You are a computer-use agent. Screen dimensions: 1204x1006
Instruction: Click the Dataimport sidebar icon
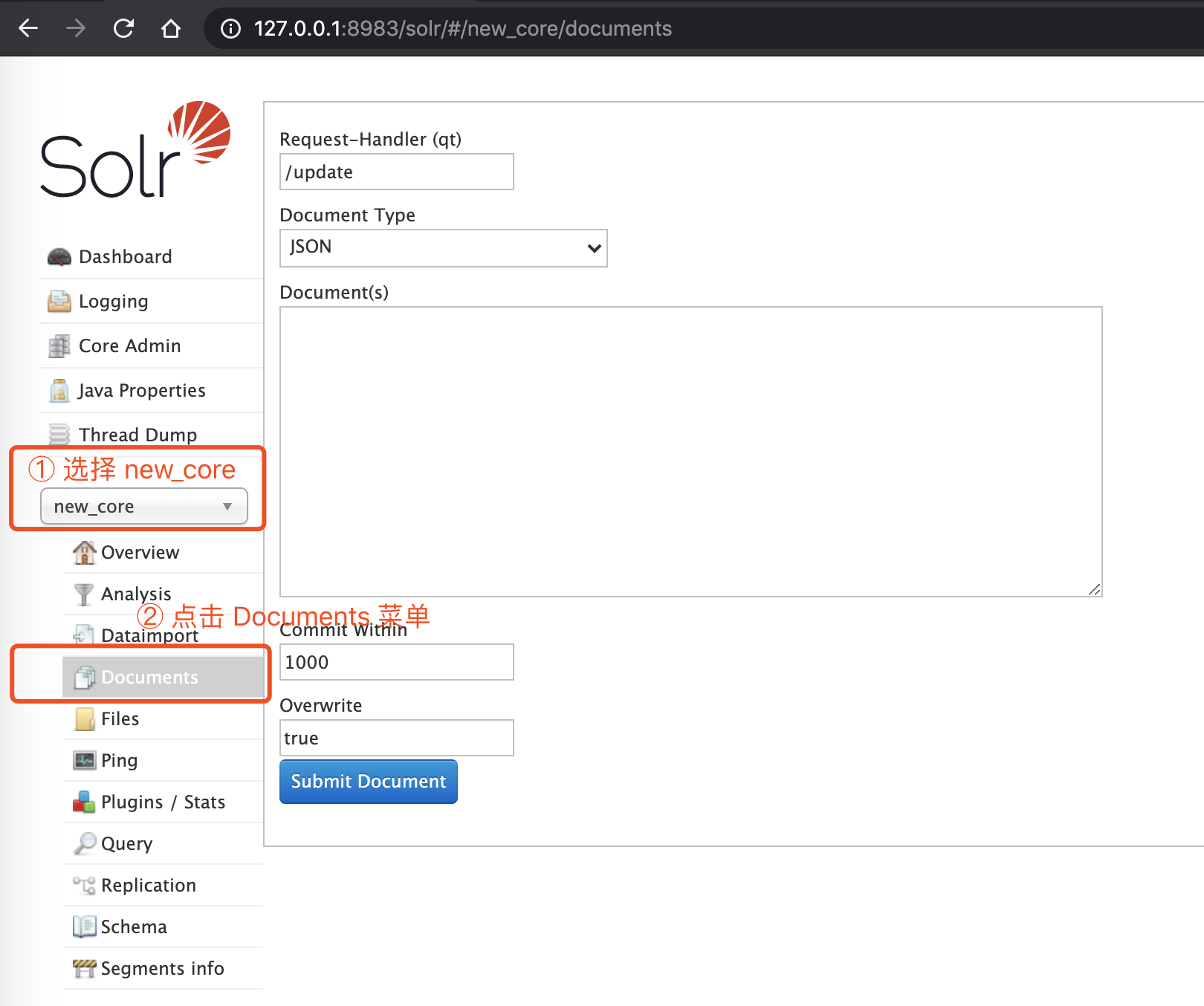click(83, 635)
